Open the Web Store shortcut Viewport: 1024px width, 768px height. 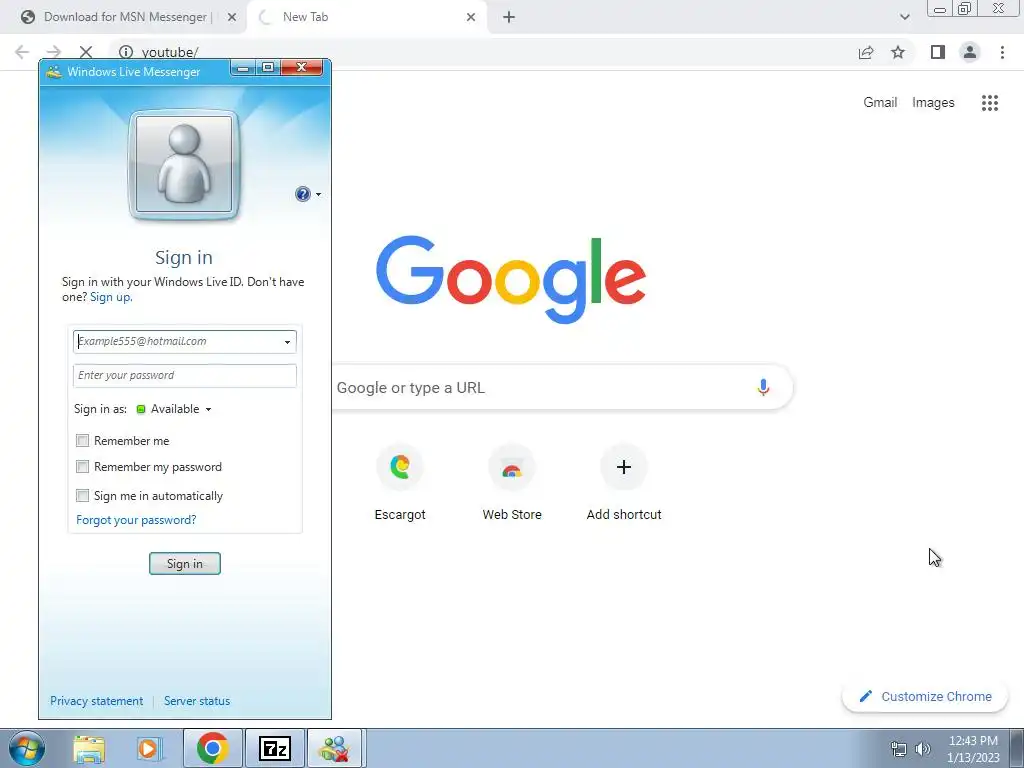pos(512,483)
